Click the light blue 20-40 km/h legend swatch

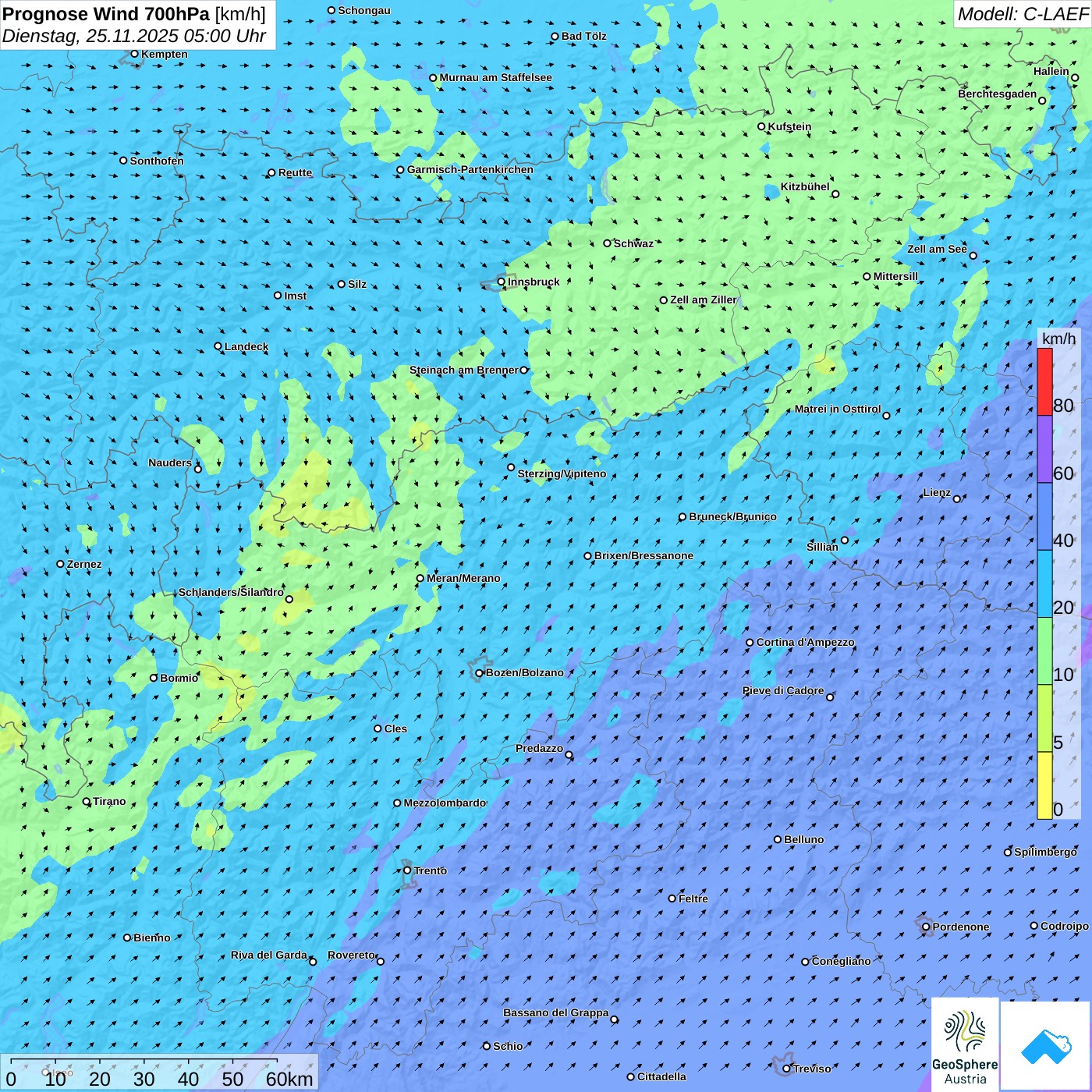click(1044, 583)
